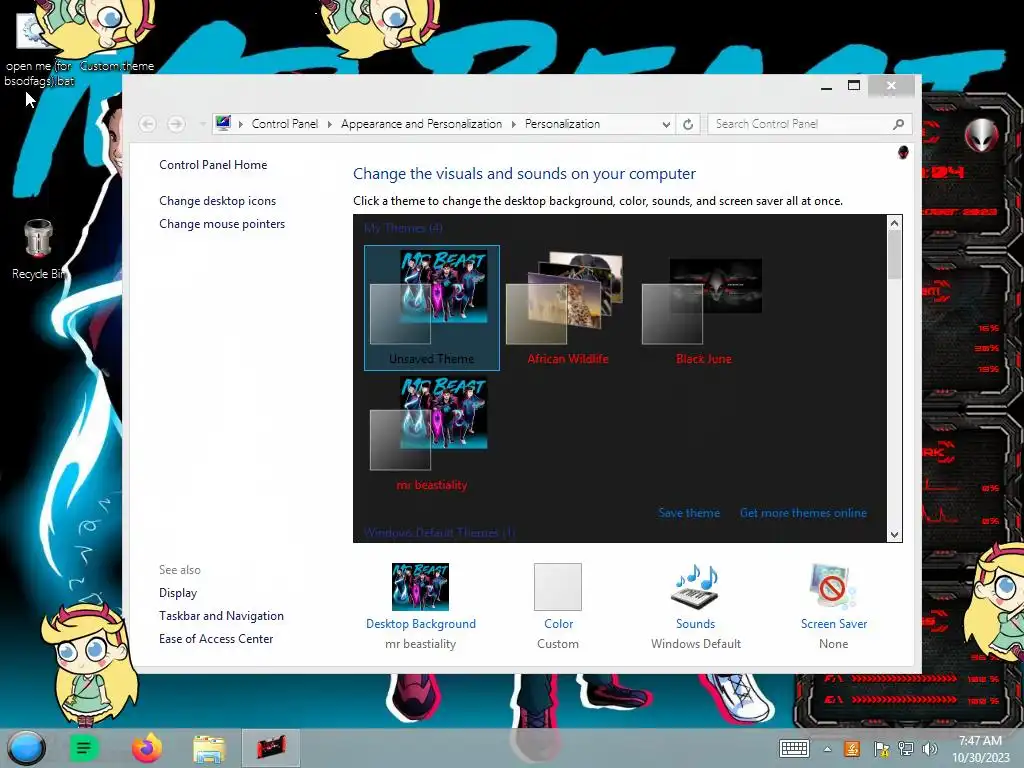Apply the African Wildlife theme

coord(568,308)
